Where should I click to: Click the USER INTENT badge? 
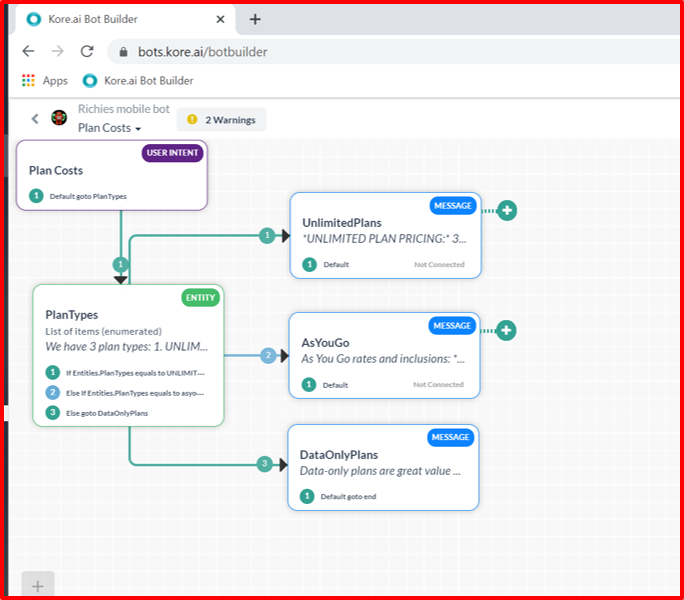pyautogui.click(x=172, y=153)
